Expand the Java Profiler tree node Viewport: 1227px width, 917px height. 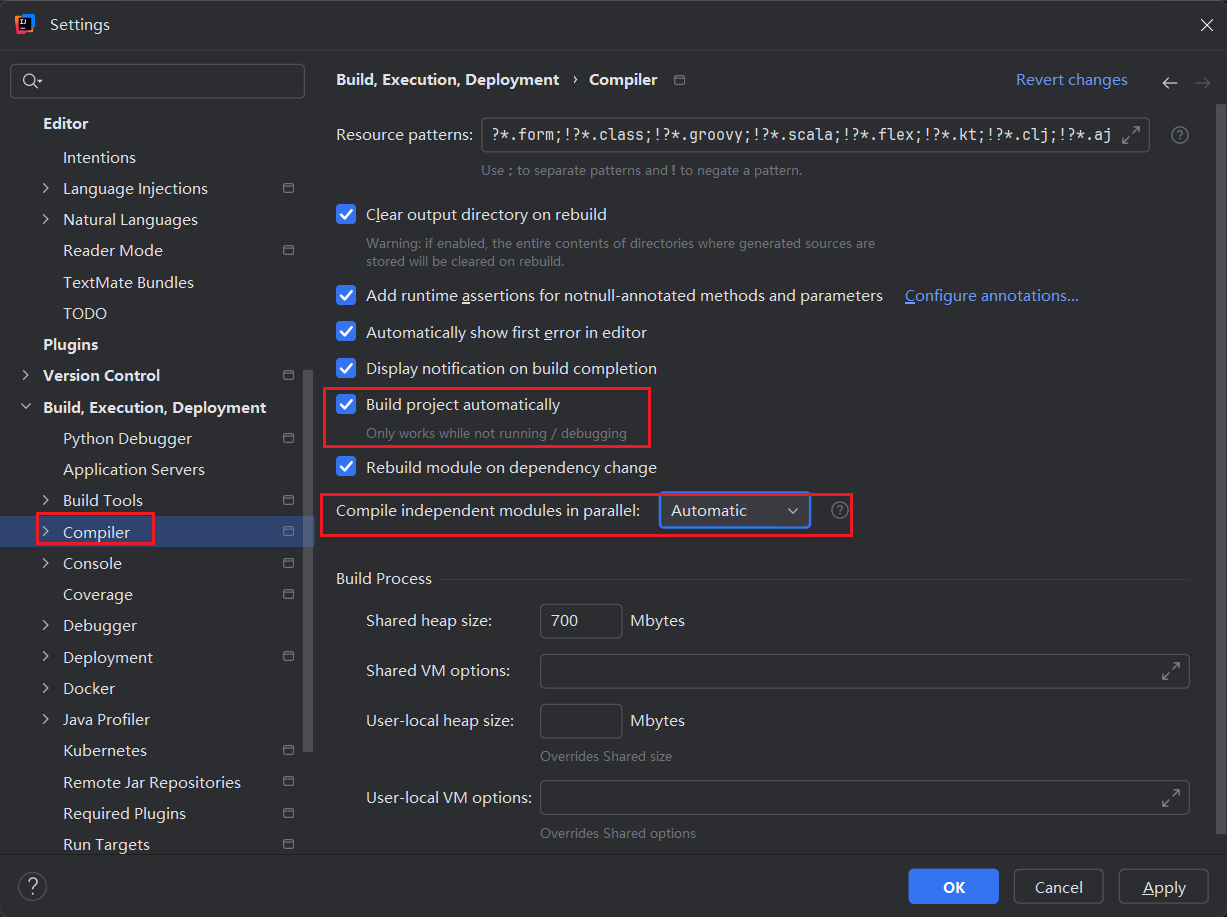coord(46,719)
